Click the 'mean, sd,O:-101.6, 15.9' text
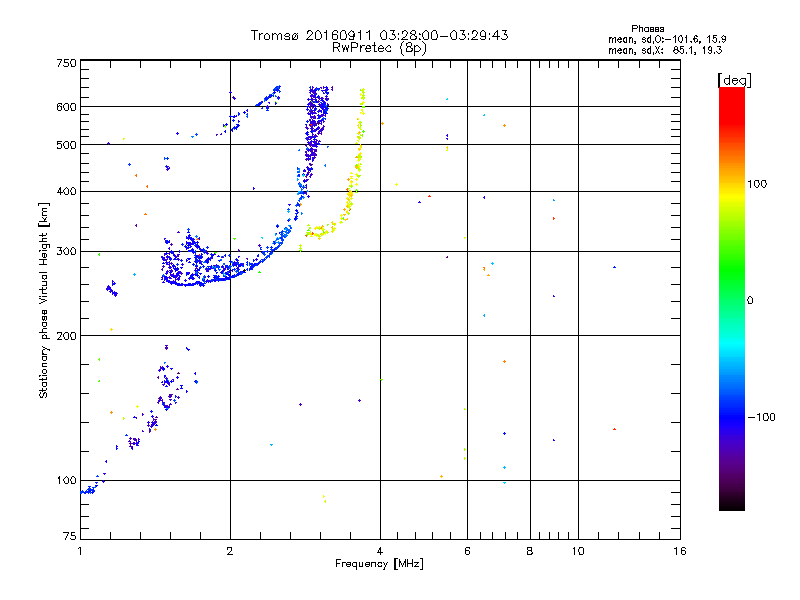The width and height of the screenshot is (800, 600). 667,39
